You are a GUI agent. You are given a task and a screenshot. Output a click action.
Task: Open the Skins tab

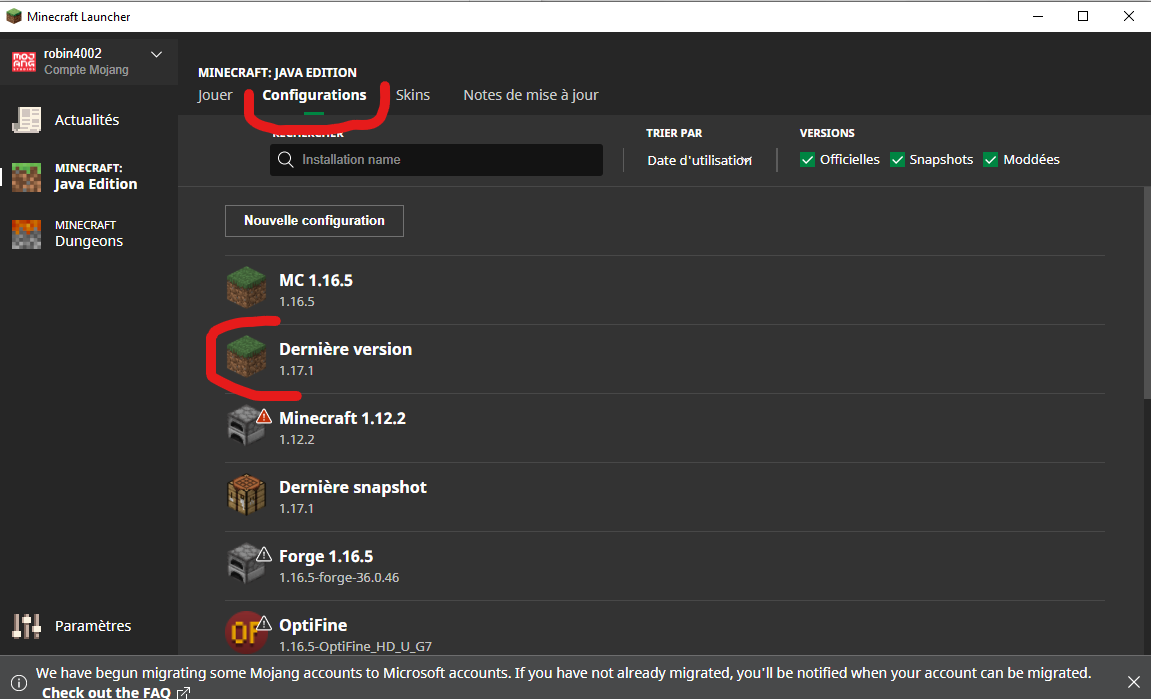[x=413, y=95]
